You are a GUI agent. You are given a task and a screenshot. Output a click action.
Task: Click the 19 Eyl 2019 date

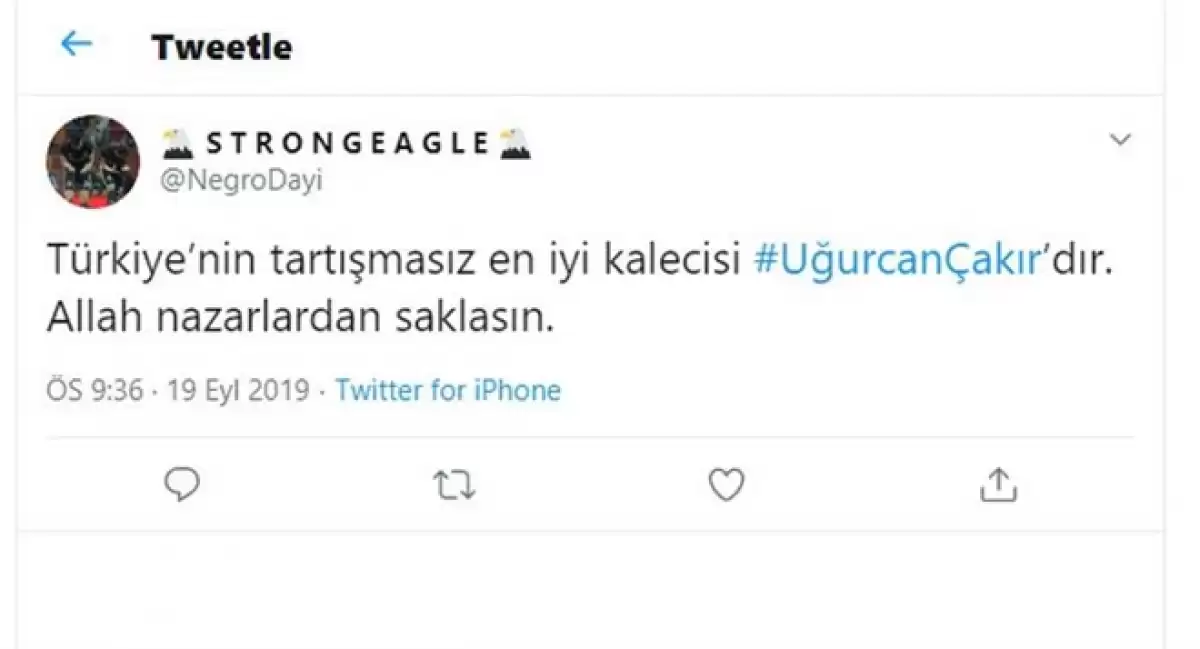tap(239, 390)
